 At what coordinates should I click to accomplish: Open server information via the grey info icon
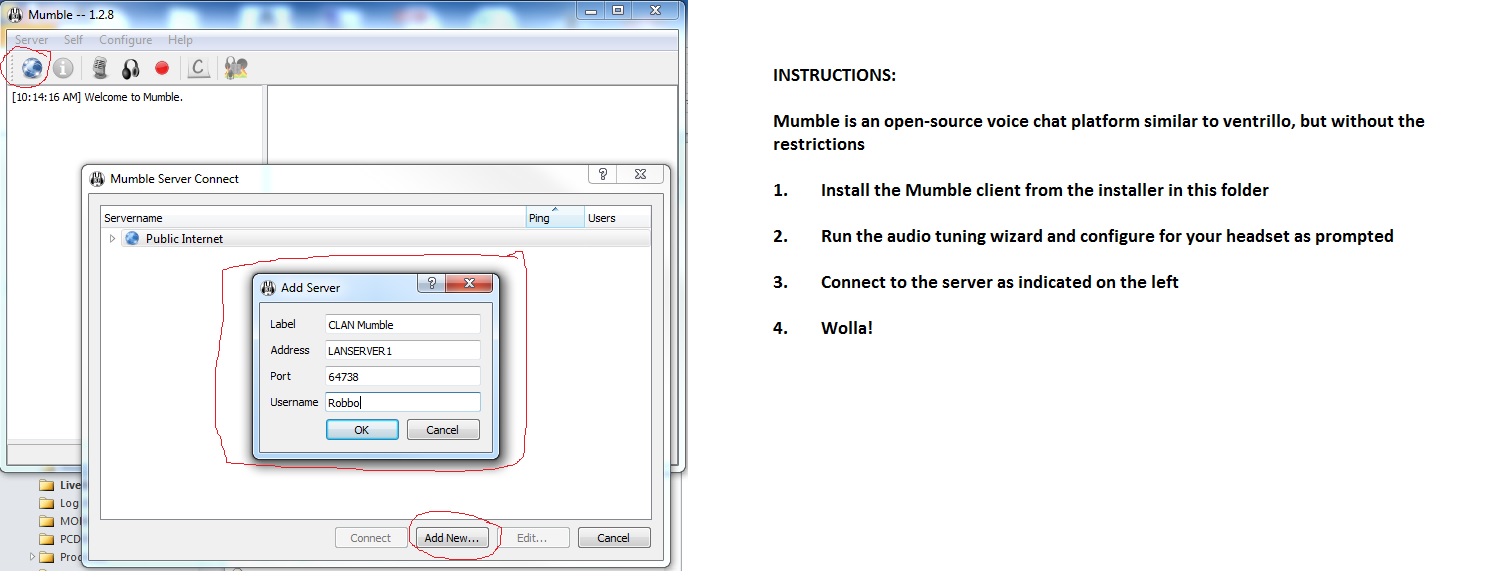tap(63, 68)
